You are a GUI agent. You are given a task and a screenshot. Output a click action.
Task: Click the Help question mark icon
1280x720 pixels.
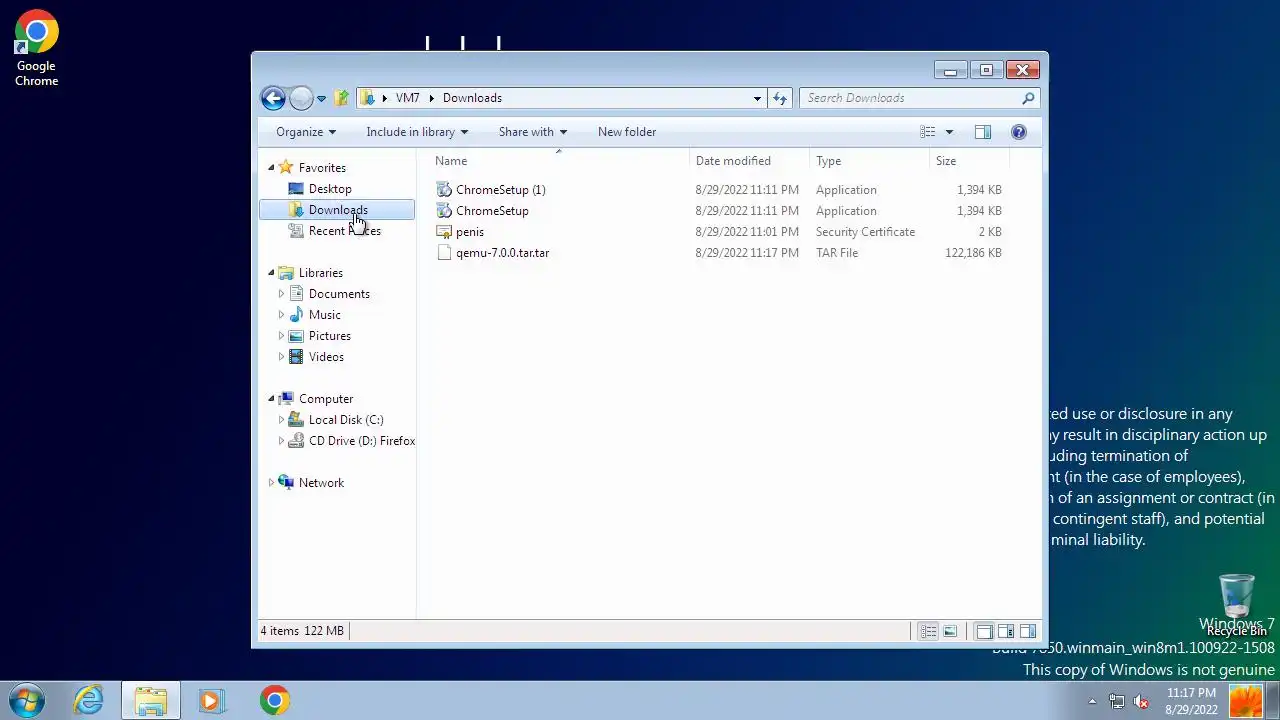point(1019,132)
